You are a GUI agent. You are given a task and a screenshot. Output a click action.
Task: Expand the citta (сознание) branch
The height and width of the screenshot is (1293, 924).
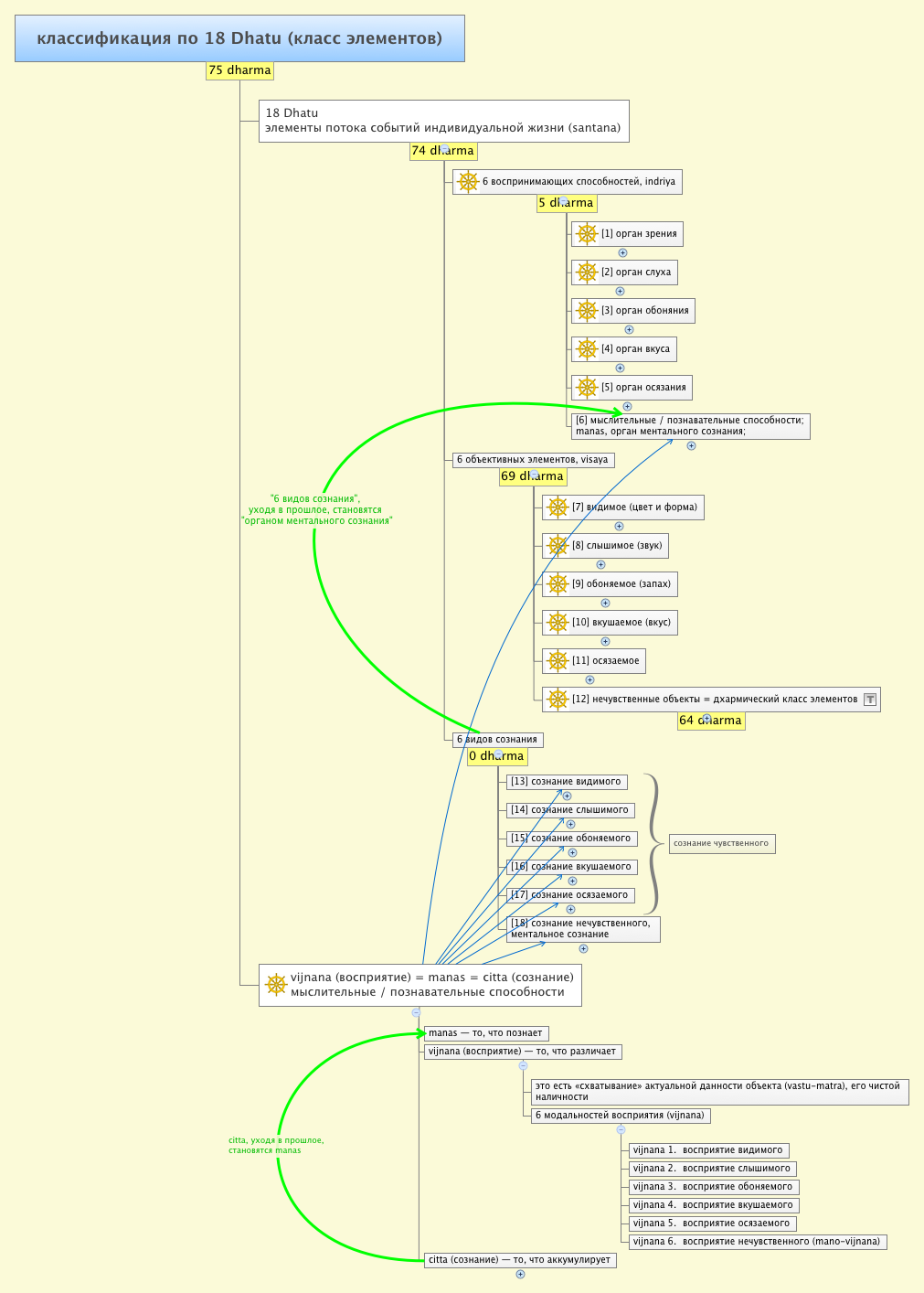pos(520,1275)
